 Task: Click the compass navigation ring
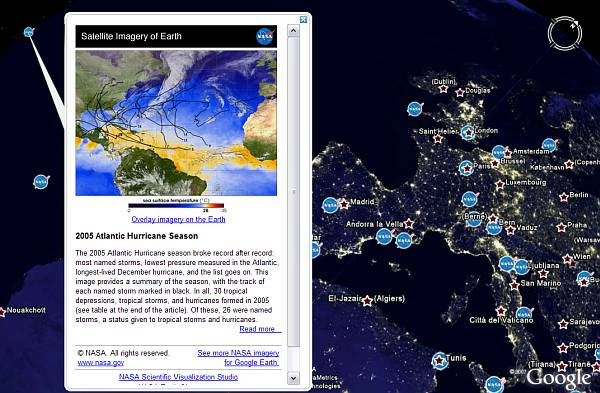(x=564, y=34)
